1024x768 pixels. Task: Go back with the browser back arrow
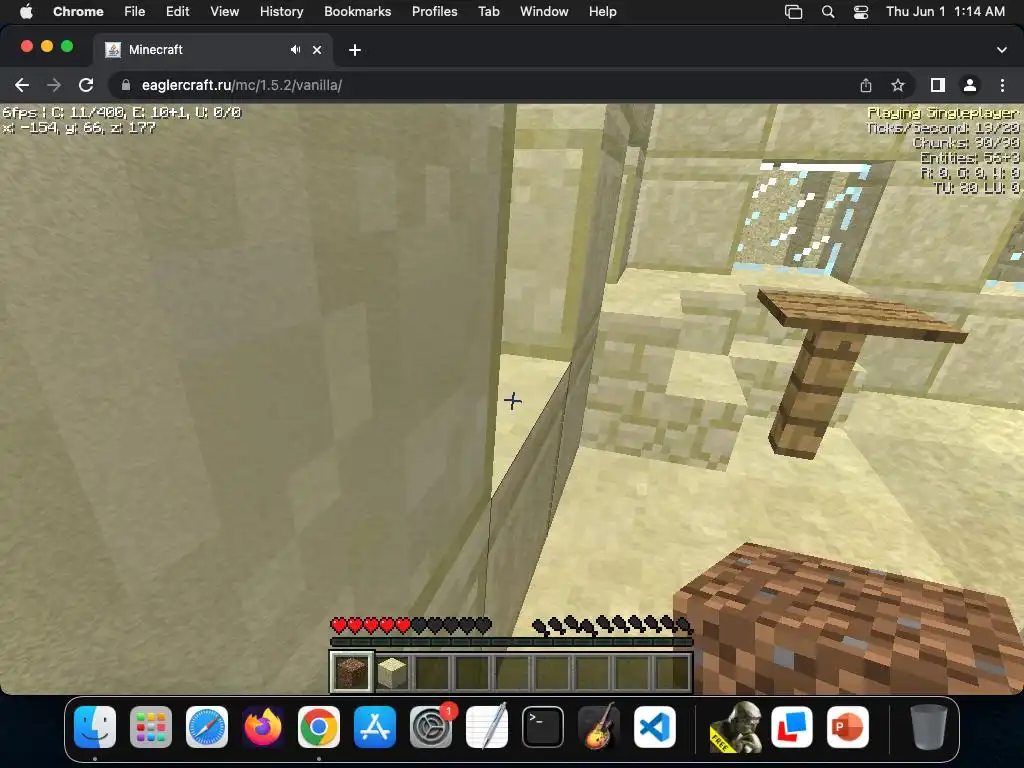pyautogui.click(x=22, y=85)
